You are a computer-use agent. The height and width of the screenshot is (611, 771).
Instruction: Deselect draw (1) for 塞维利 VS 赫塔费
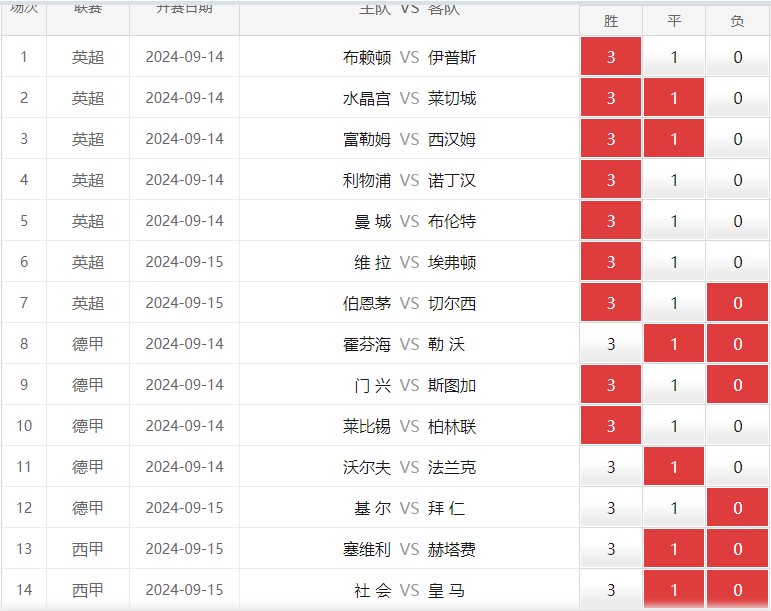point(674,548)
